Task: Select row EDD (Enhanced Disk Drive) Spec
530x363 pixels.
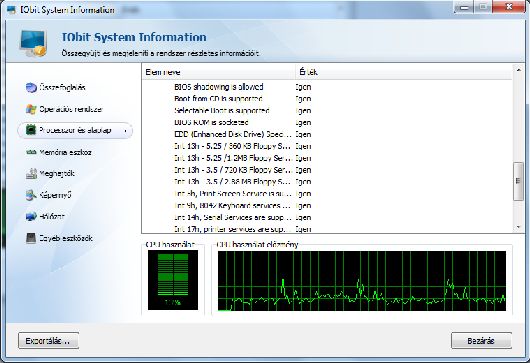Action: pyautogui.click(x=327, y=134)
